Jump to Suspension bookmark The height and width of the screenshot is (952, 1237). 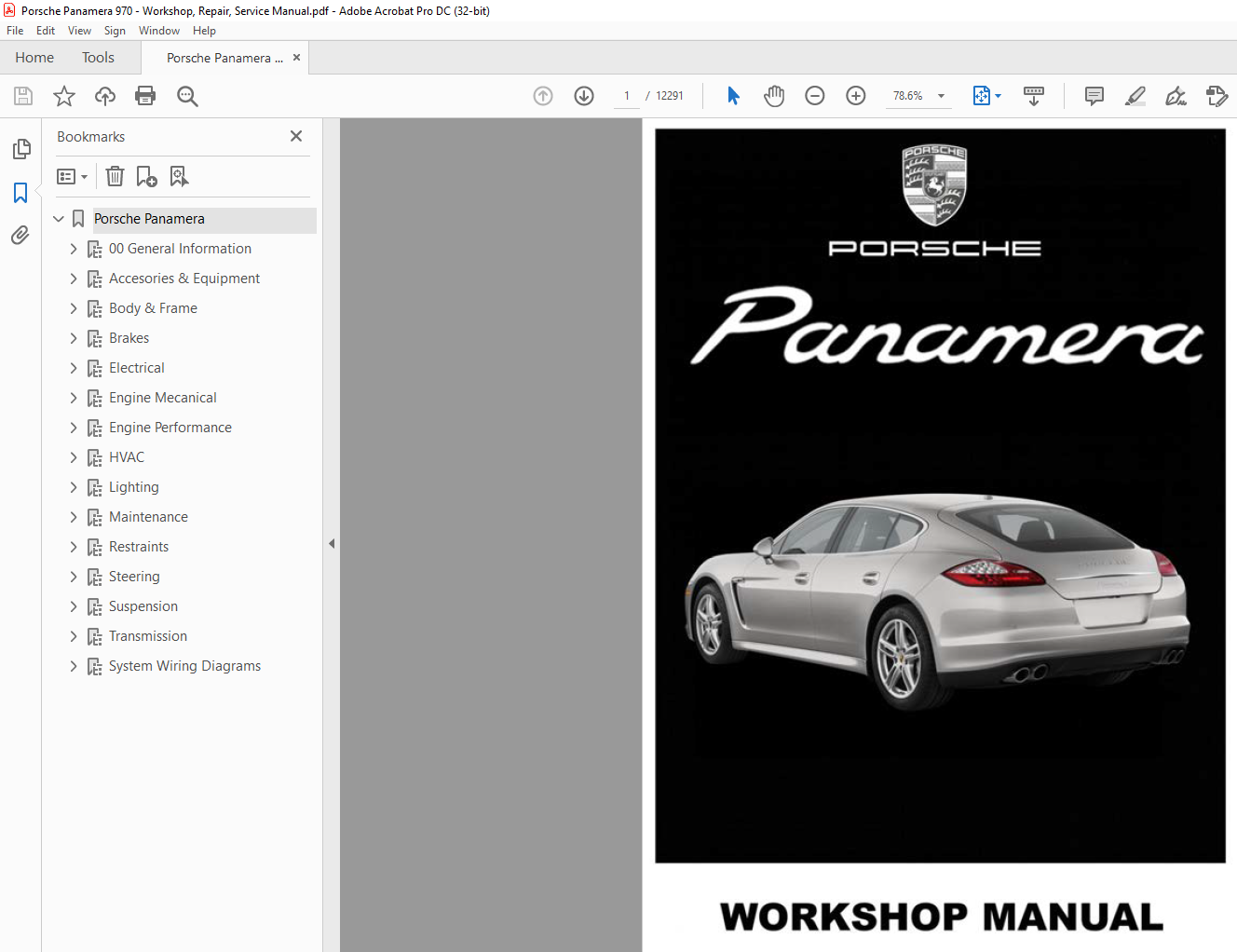click(143, 606)
